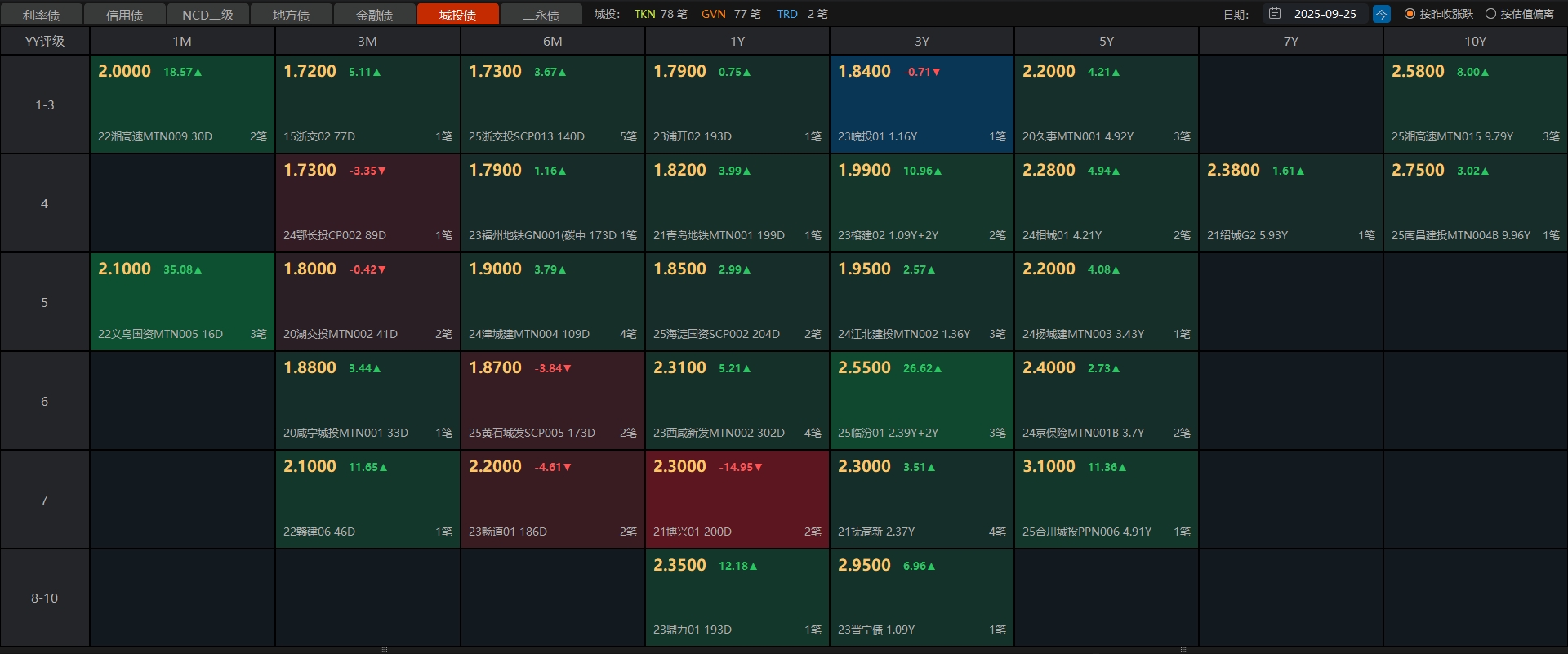1568x654 pixels.
Task: Select the 1-3 rating row label
Action: point(45,105)
